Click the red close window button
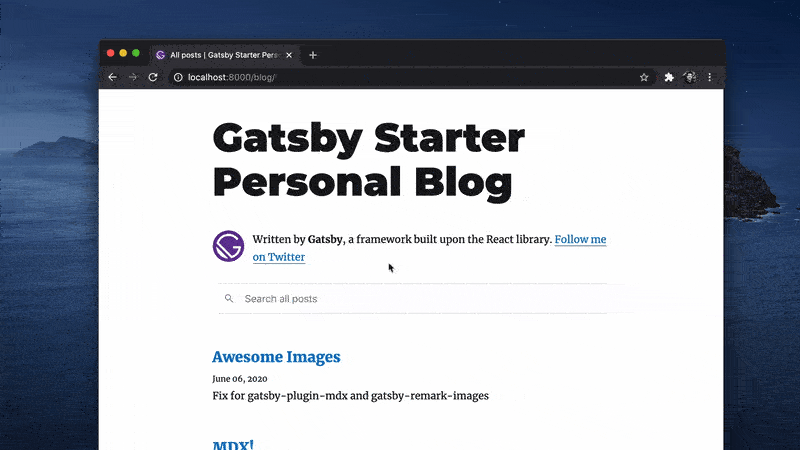 pos(110,53)
